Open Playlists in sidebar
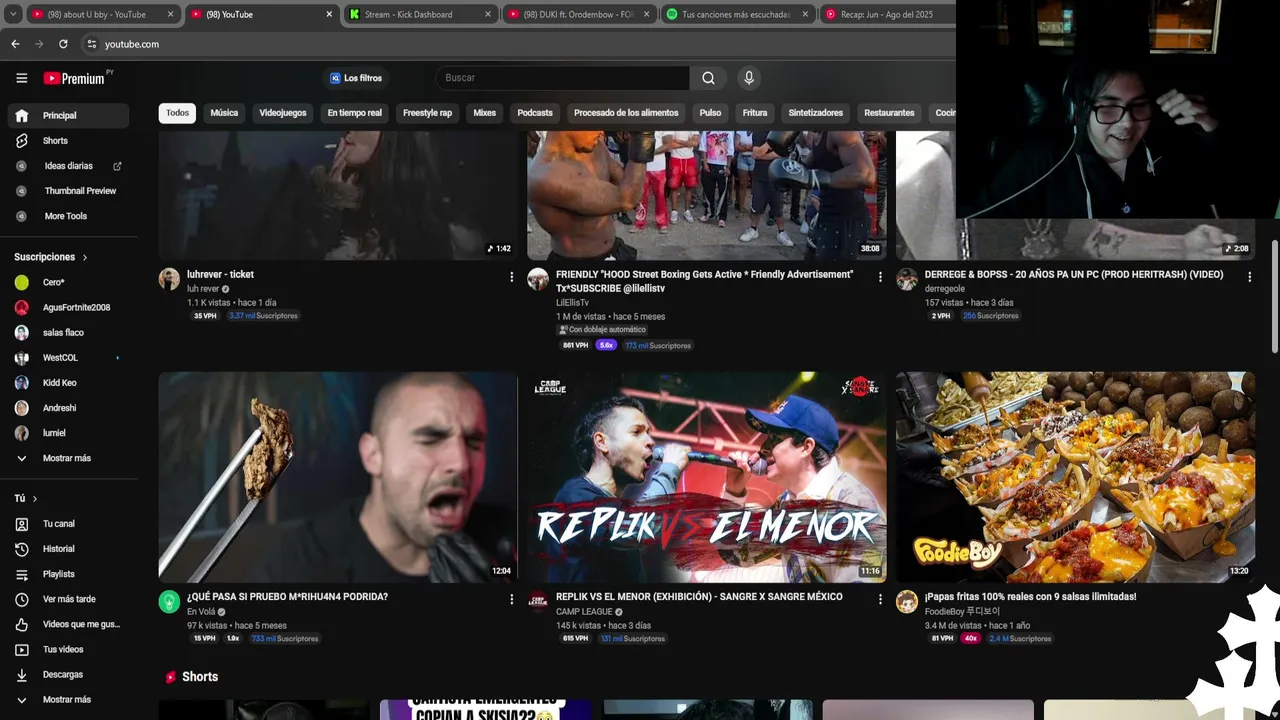Image resolution: width=1280 pixels, height=720 pixels. 68,574
